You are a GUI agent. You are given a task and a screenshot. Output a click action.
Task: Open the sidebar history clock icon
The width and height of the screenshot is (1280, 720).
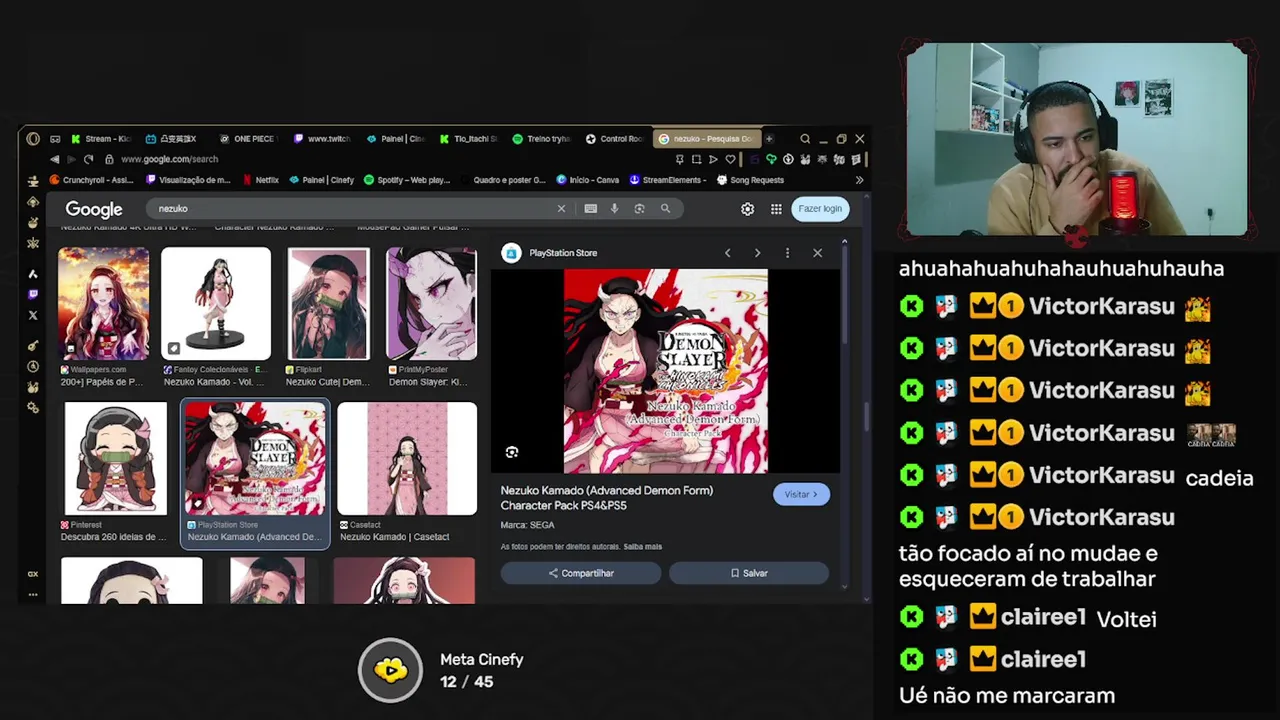pos(33,367)
